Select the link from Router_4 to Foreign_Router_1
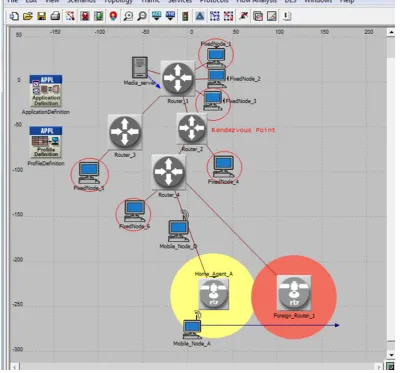This screenshot has height=373, width=400. point(232,229)
